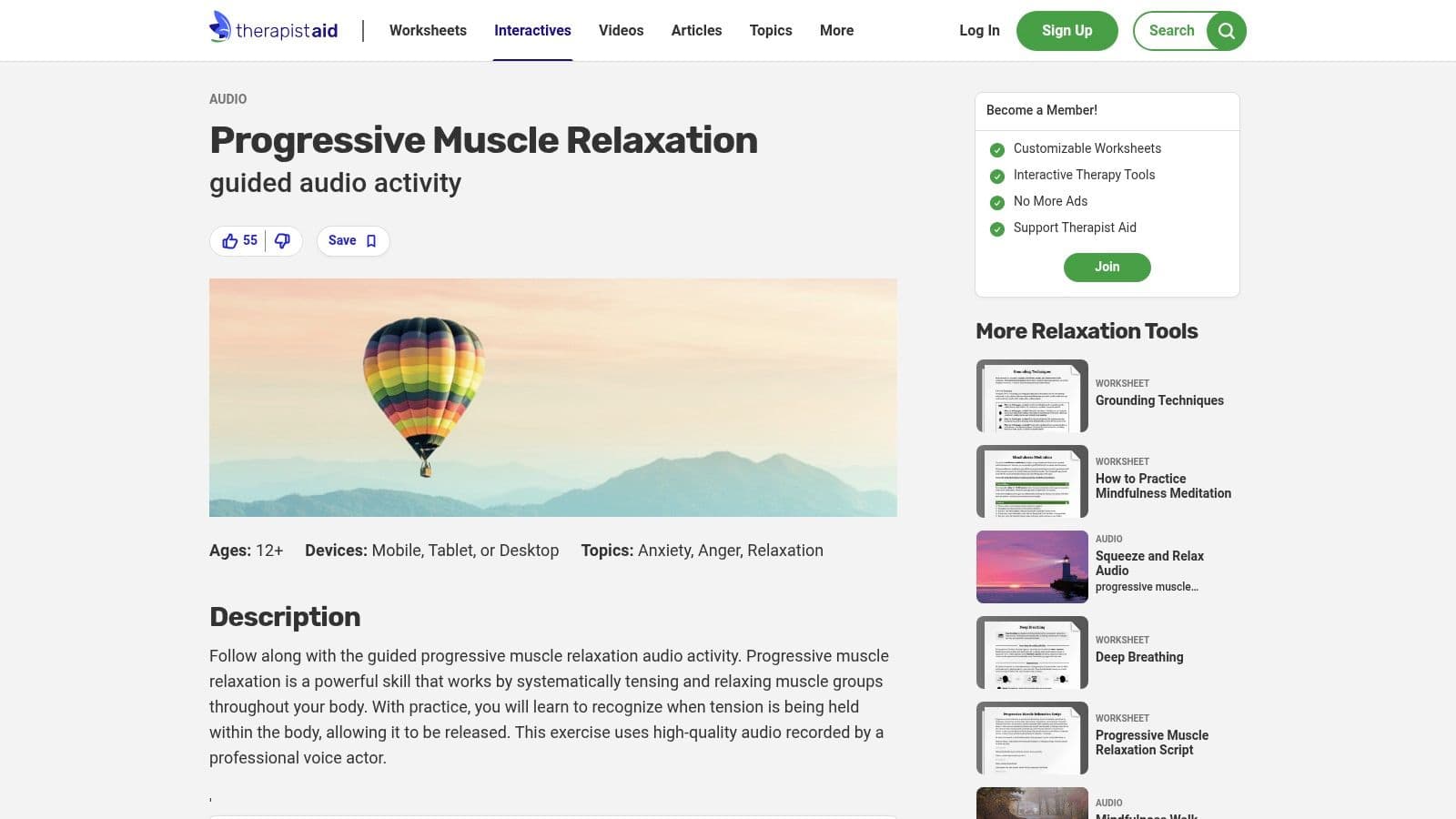Viewport: 1456px width, 819px height.
Task: Click the green checkmark beside No More Ads
Action: [997, 202]
